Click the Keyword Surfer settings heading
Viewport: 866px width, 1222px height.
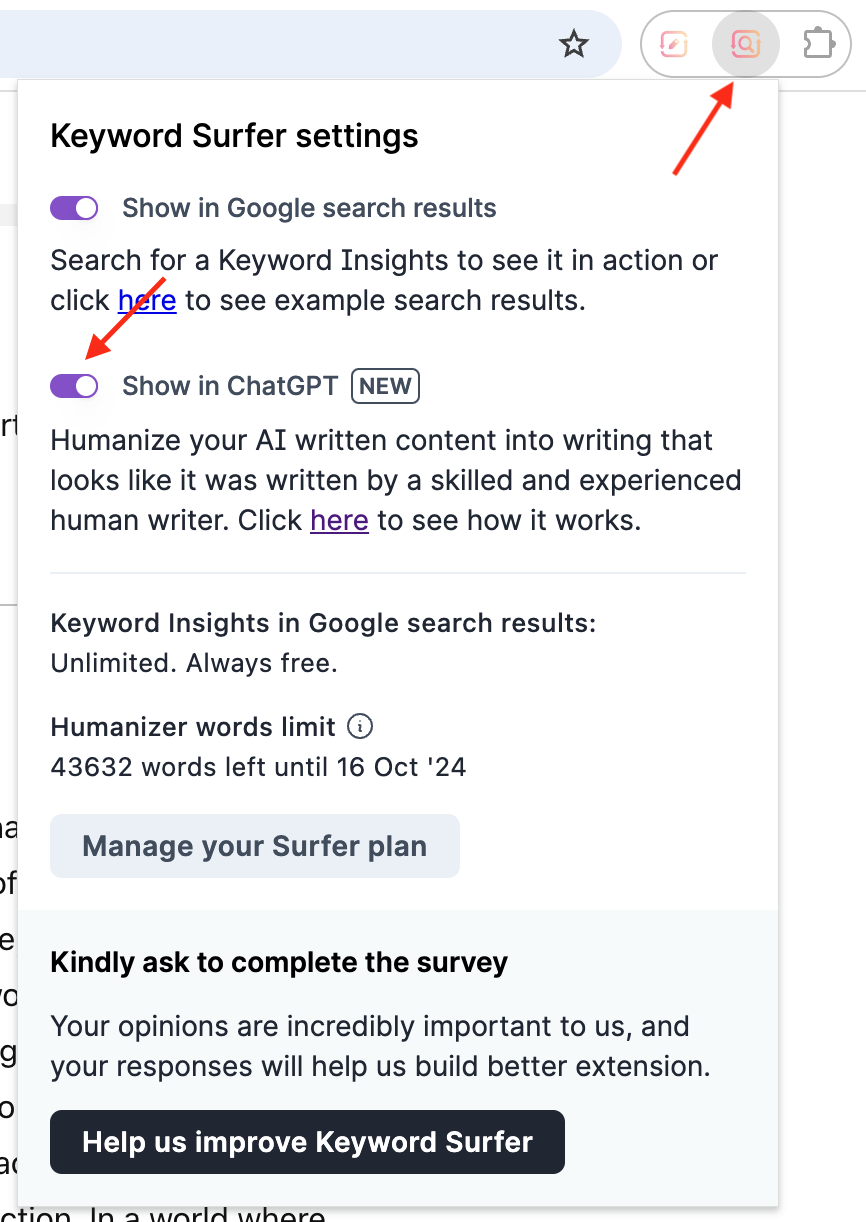click(x=234, y=136)
